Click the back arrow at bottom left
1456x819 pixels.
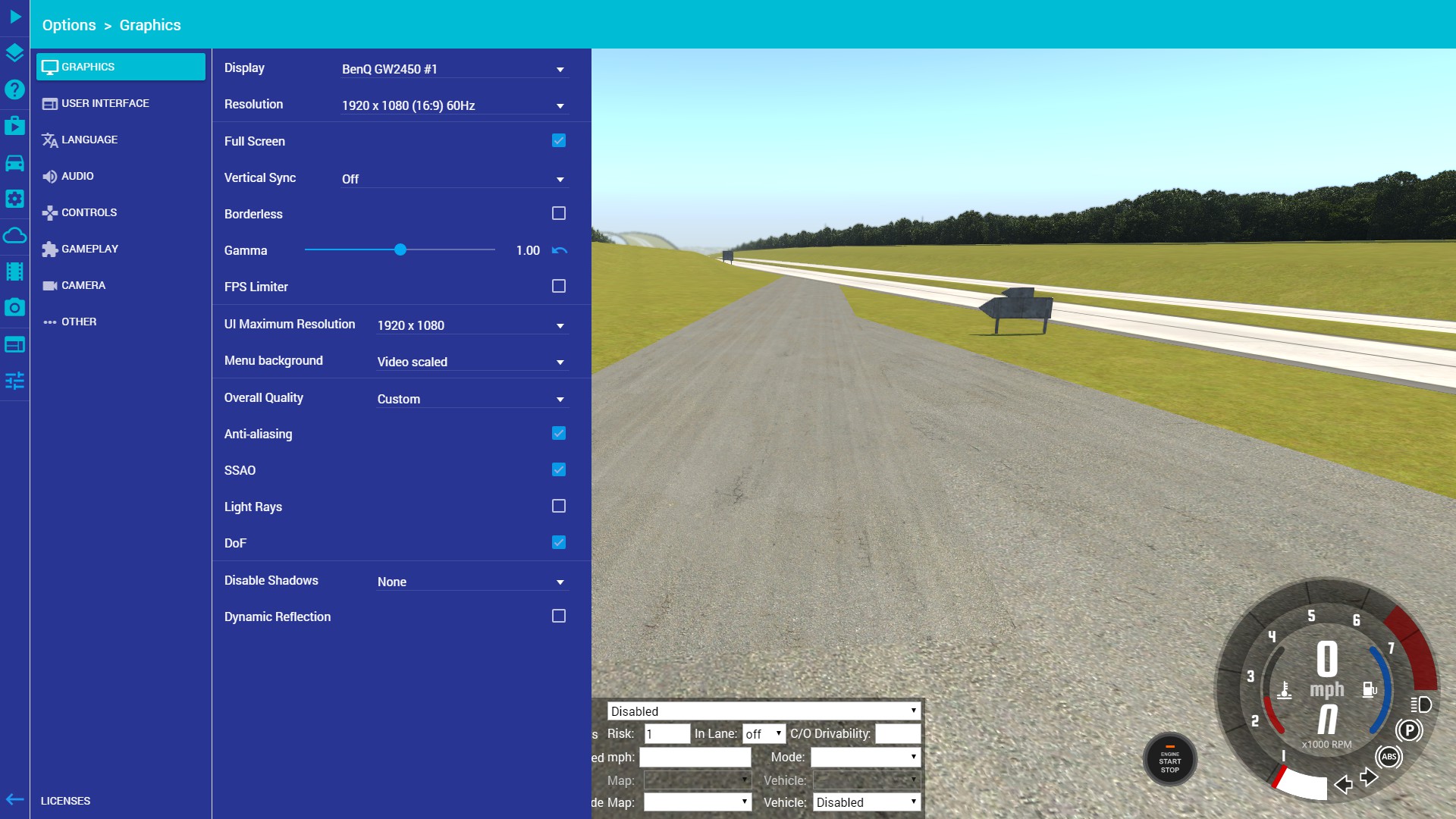[14, 799]
